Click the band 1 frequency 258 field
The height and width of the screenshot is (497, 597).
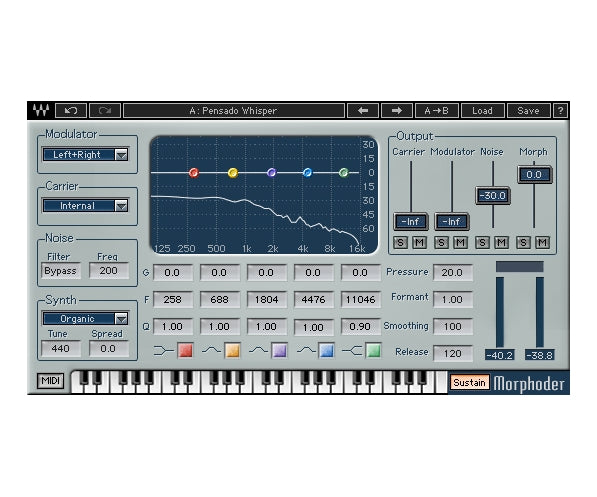pyautogui.click(x=172, y=299)
